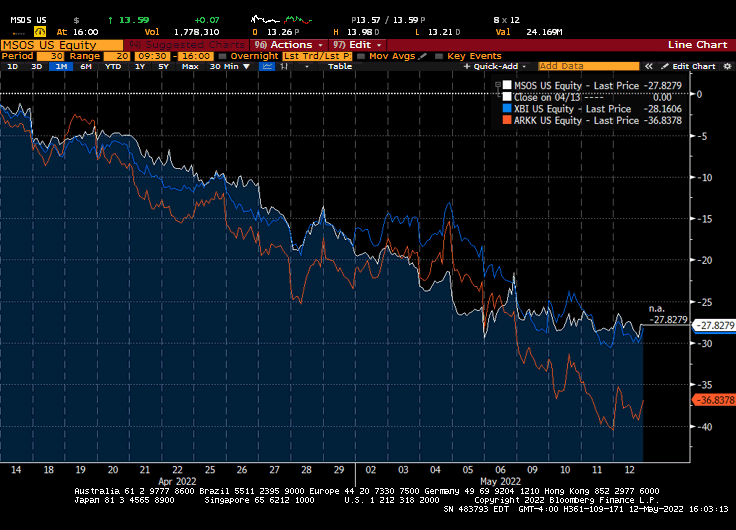This screenshot has height=530, width=736.
Task: Open the 96) Actions dropdown menu
Action: [288, 45]
